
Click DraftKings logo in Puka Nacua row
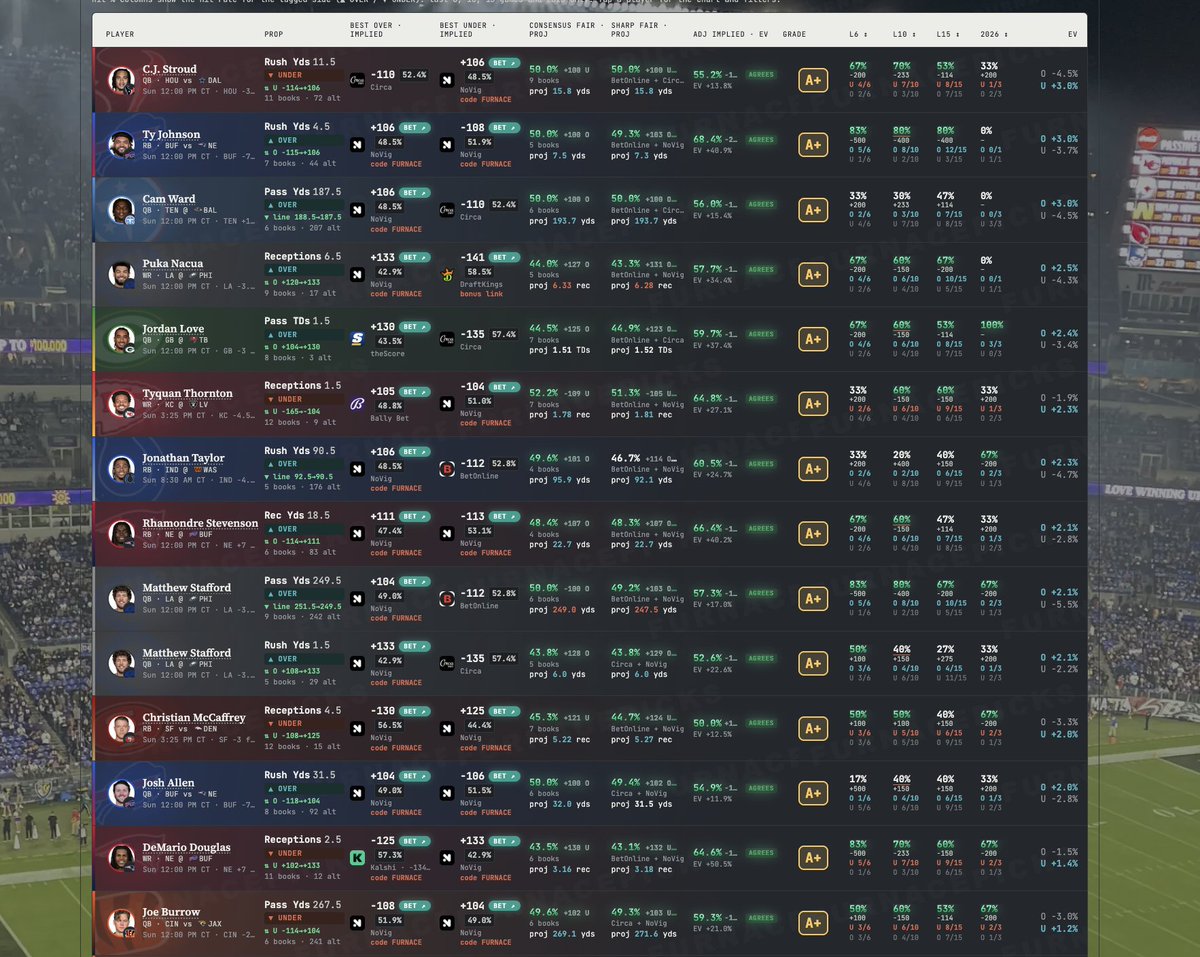tap(447, 275)
